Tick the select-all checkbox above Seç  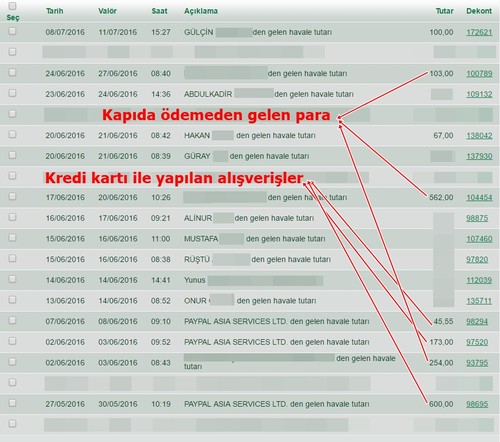(12, 6)
